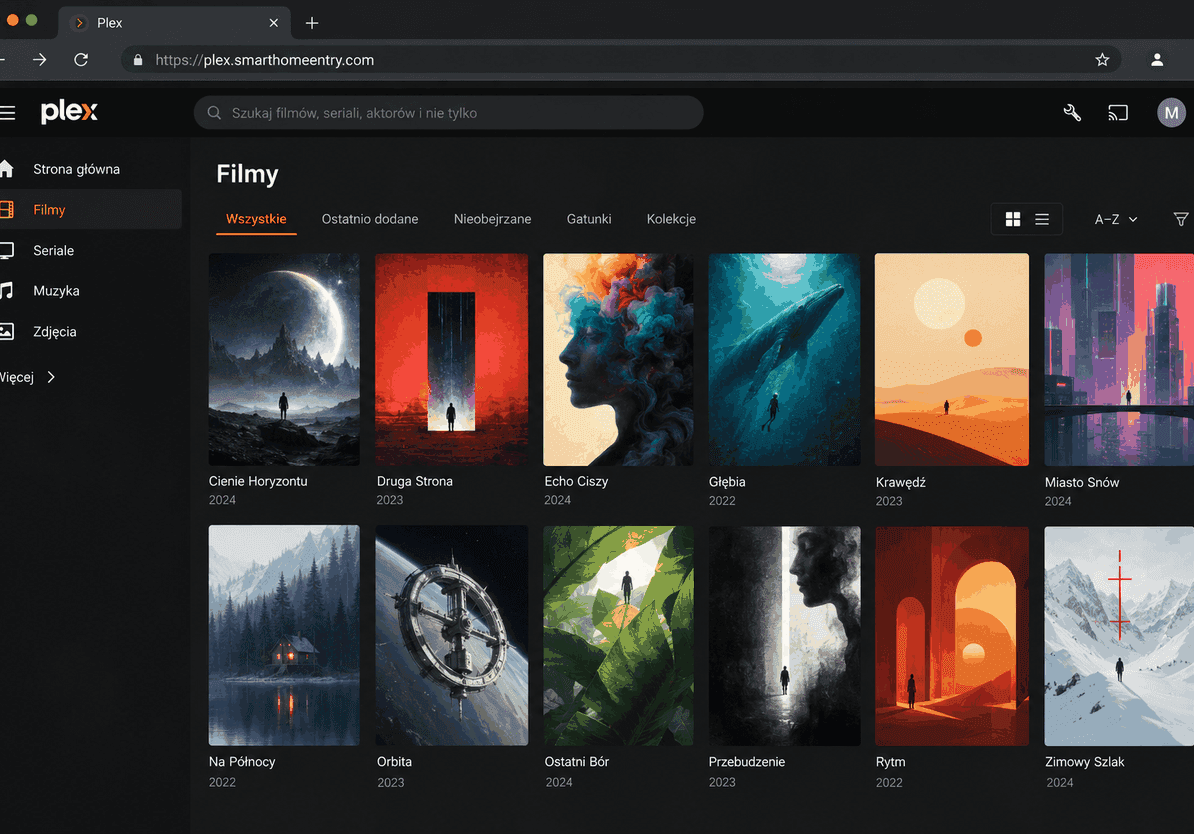Screen dimensions: 1194x834
Task: Open the Cienie Horyzontu poster
Action: coord(284,359)
